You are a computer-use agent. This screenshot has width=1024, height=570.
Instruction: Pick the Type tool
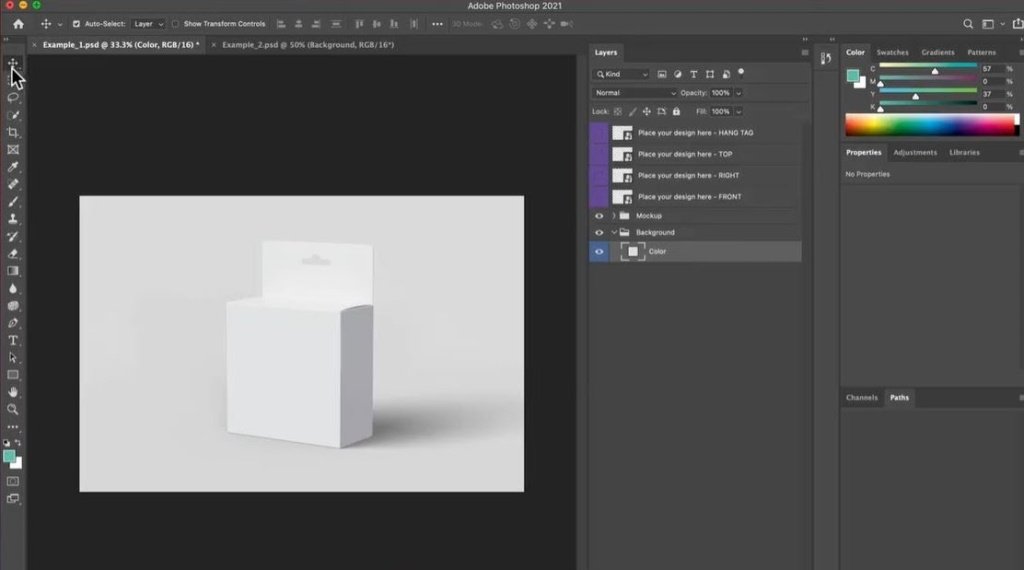[13, 340]
